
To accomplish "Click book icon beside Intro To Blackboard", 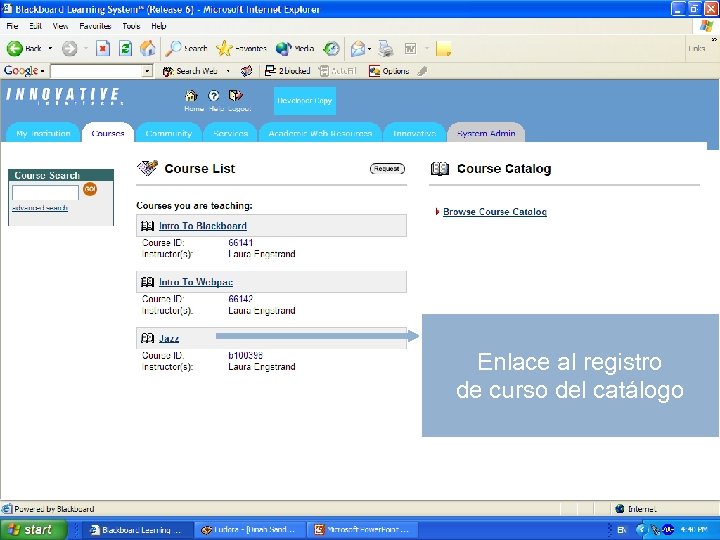I will [x=147, y=225].
